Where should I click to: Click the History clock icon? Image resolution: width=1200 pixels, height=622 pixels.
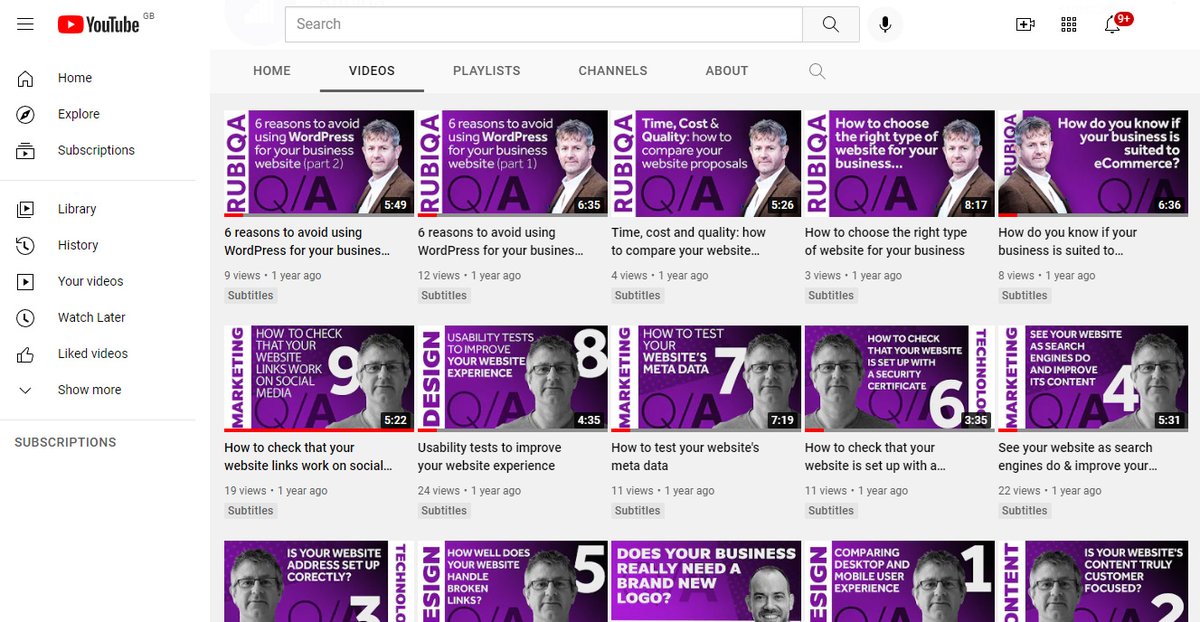(26, 245)
